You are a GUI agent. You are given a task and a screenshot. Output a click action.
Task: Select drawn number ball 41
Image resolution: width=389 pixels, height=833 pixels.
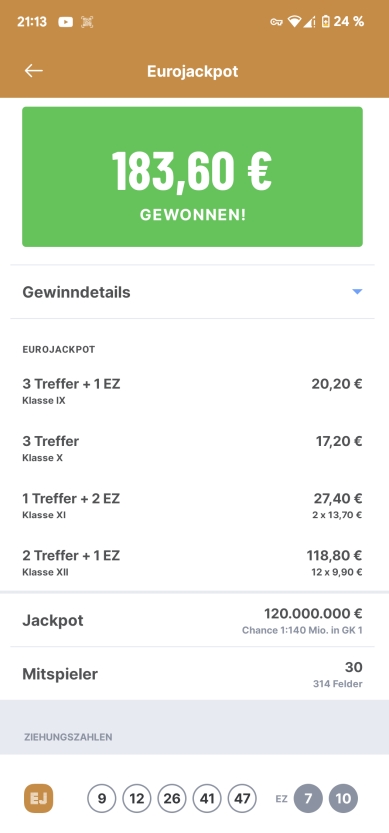(x=207, y=798)
